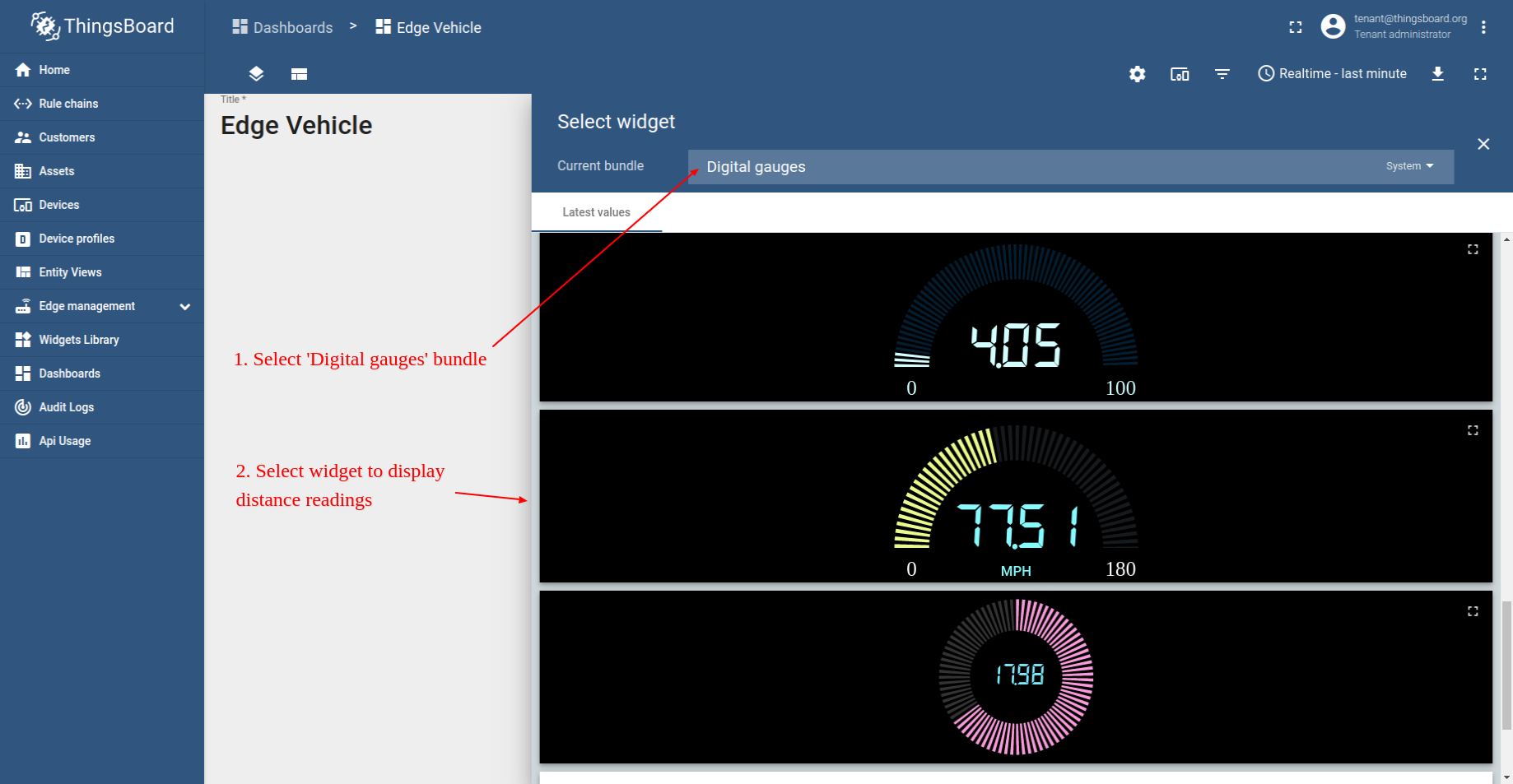Open the Digital gauges bundle dropdown
The width and height of the screenshot is (1513, 784).
(1071, 166)
